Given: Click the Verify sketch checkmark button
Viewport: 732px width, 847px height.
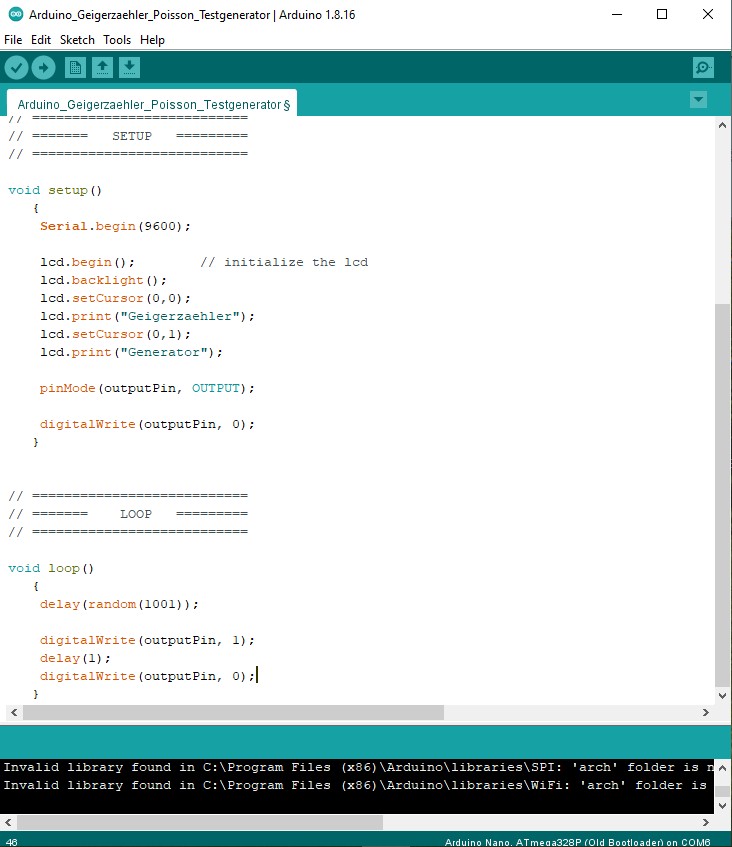Looking at the screenshot, I should click(x=16, y=68).
